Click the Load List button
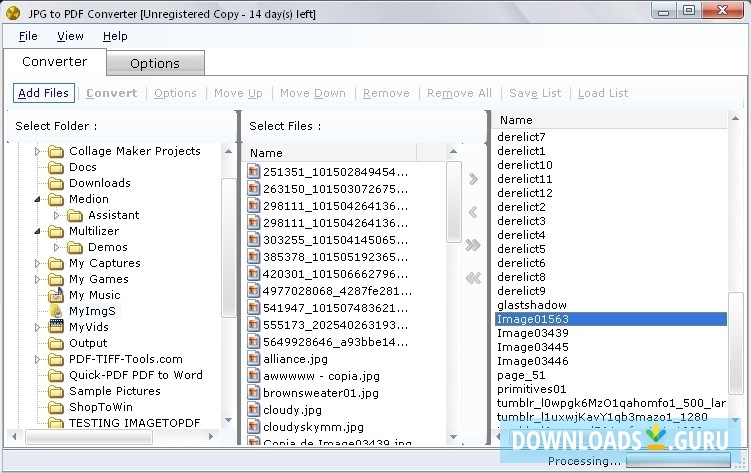751x473 pixels. coord(603,93)
